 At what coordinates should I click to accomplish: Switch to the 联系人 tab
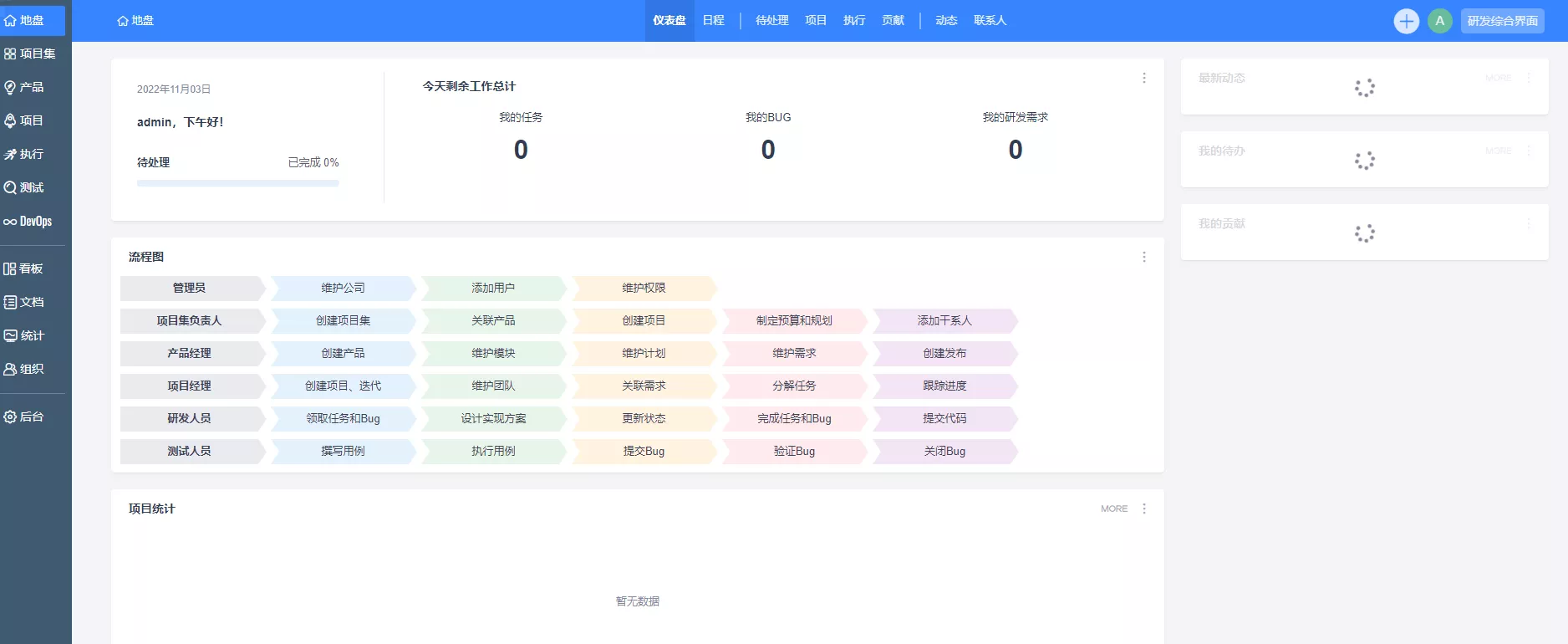point(990,20)
